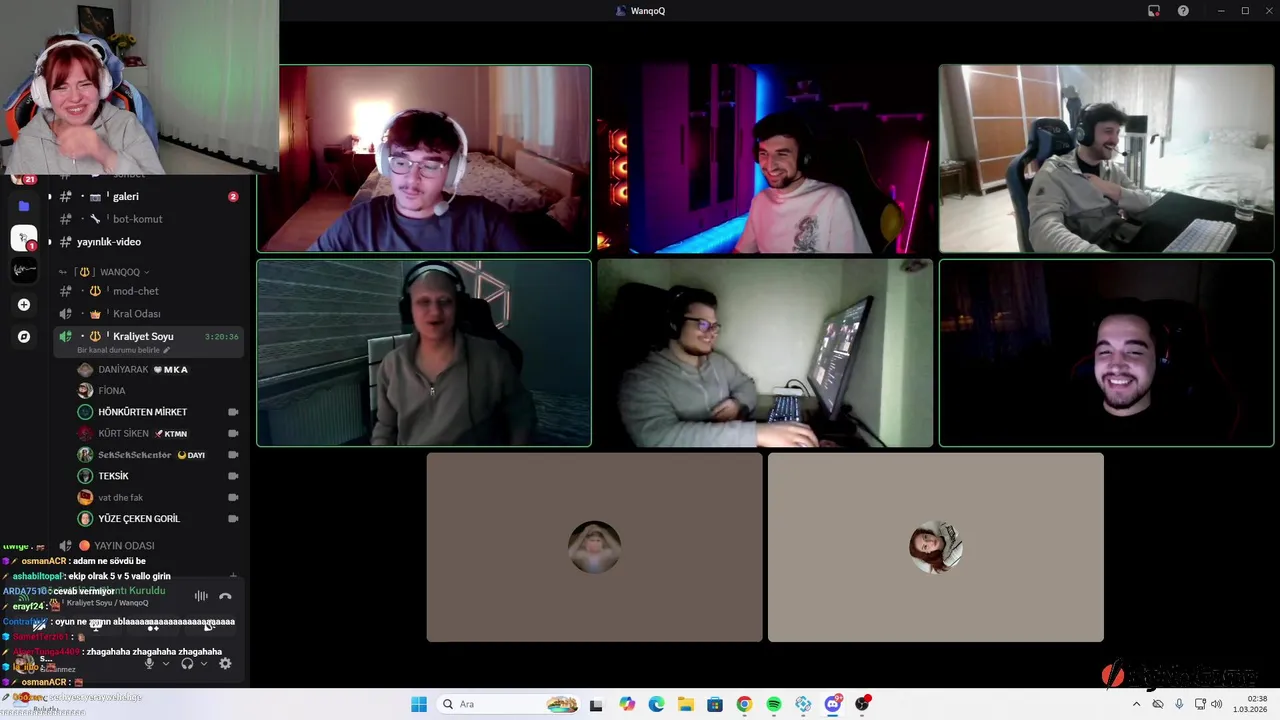
Task: Disconnect from voice with hang-up icon
Action: (x=225, y=596)
